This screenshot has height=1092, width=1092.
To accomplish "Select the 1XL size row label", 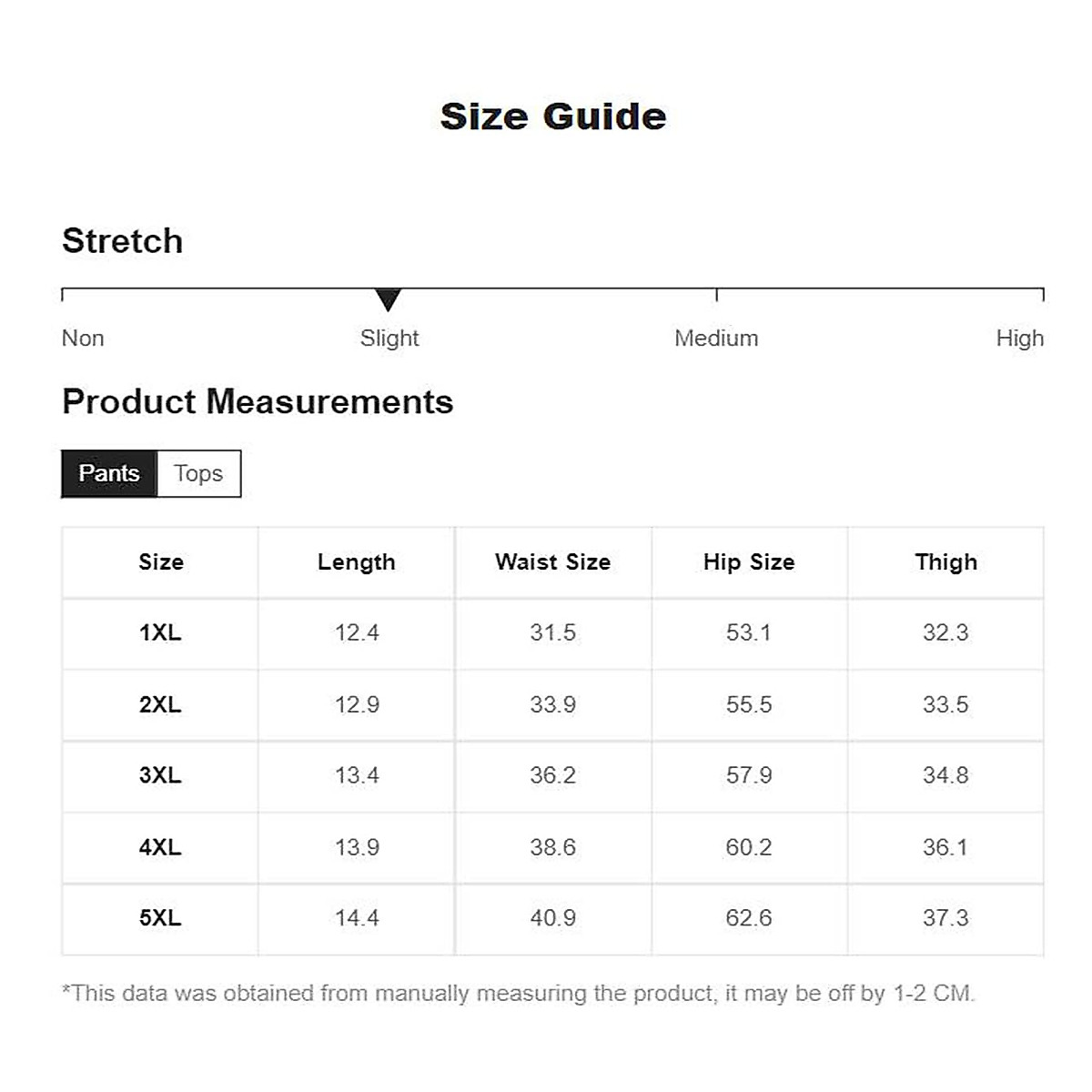I will [x=160, y=632].
